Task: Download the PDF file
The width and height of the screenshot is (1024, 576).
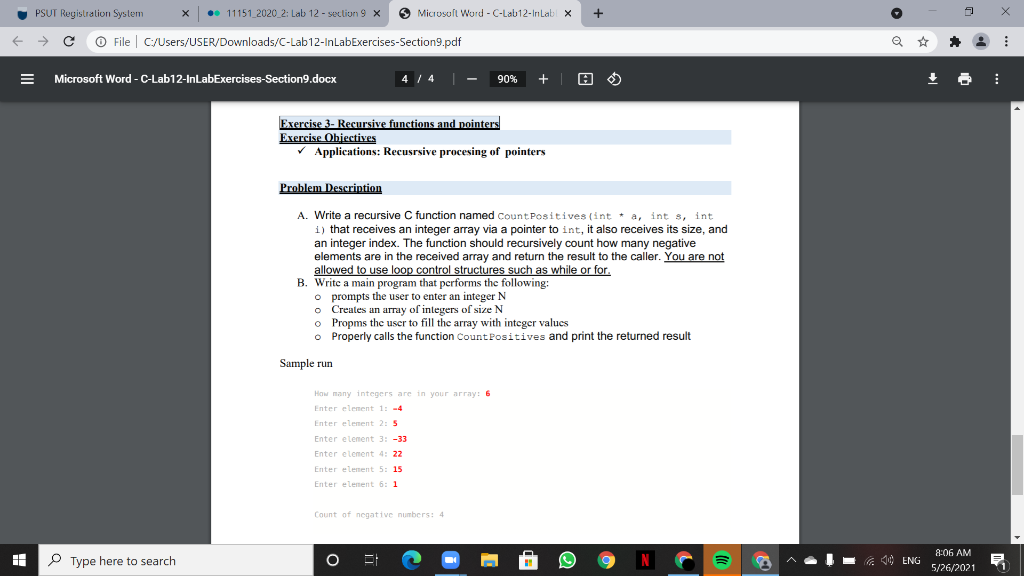Action: [x=933, y=79]
